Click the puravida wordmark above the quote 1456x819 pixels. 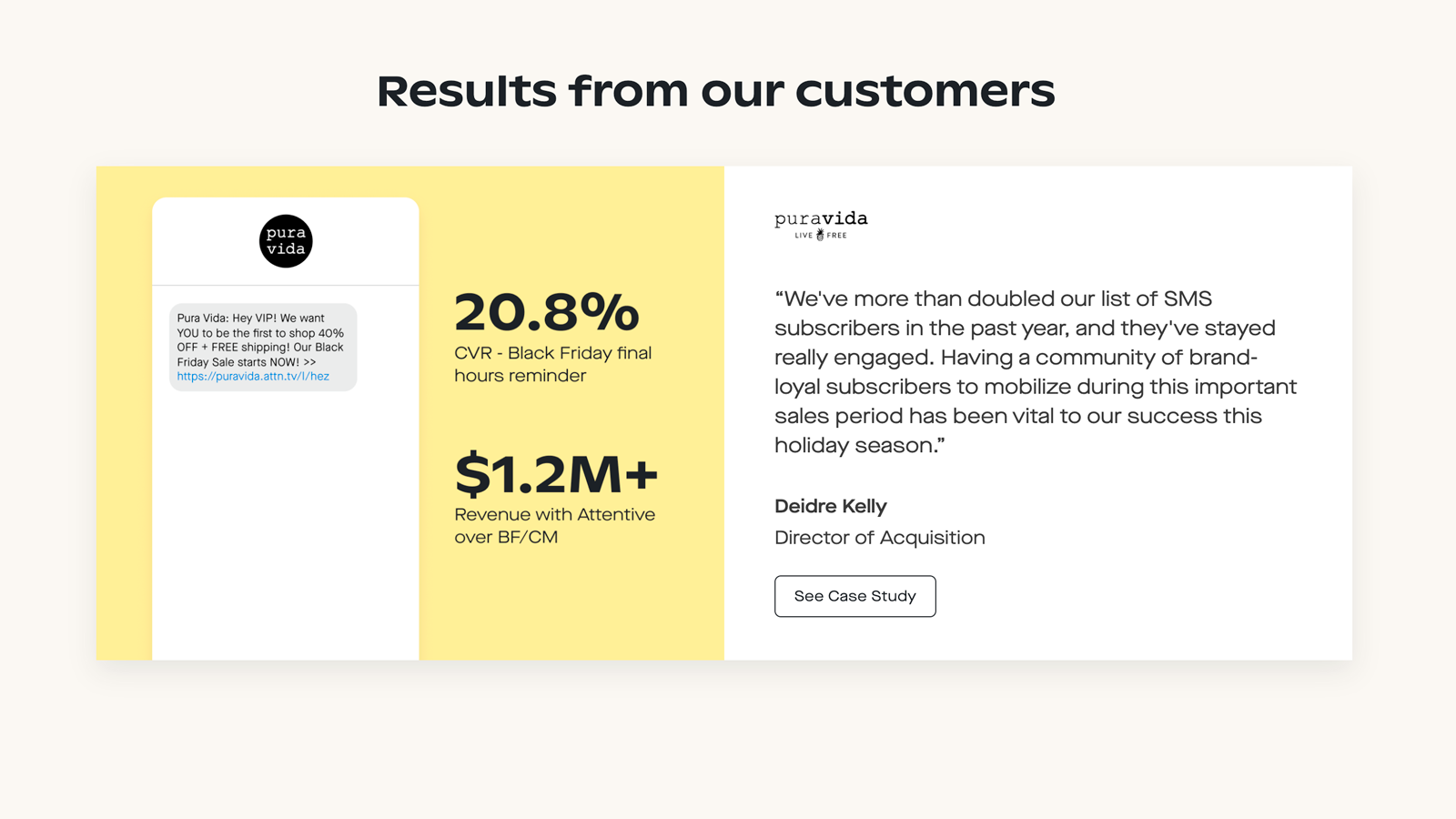[x=821, y=219]
